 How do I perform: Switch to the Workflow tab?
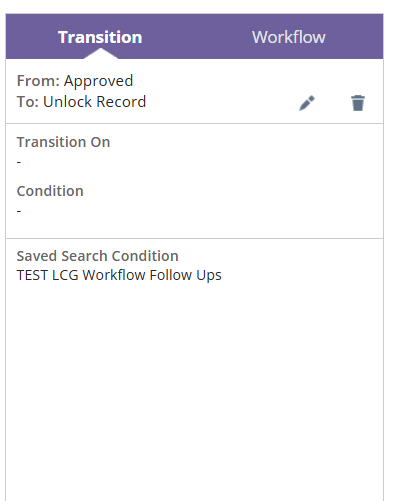tap(289, 37)
